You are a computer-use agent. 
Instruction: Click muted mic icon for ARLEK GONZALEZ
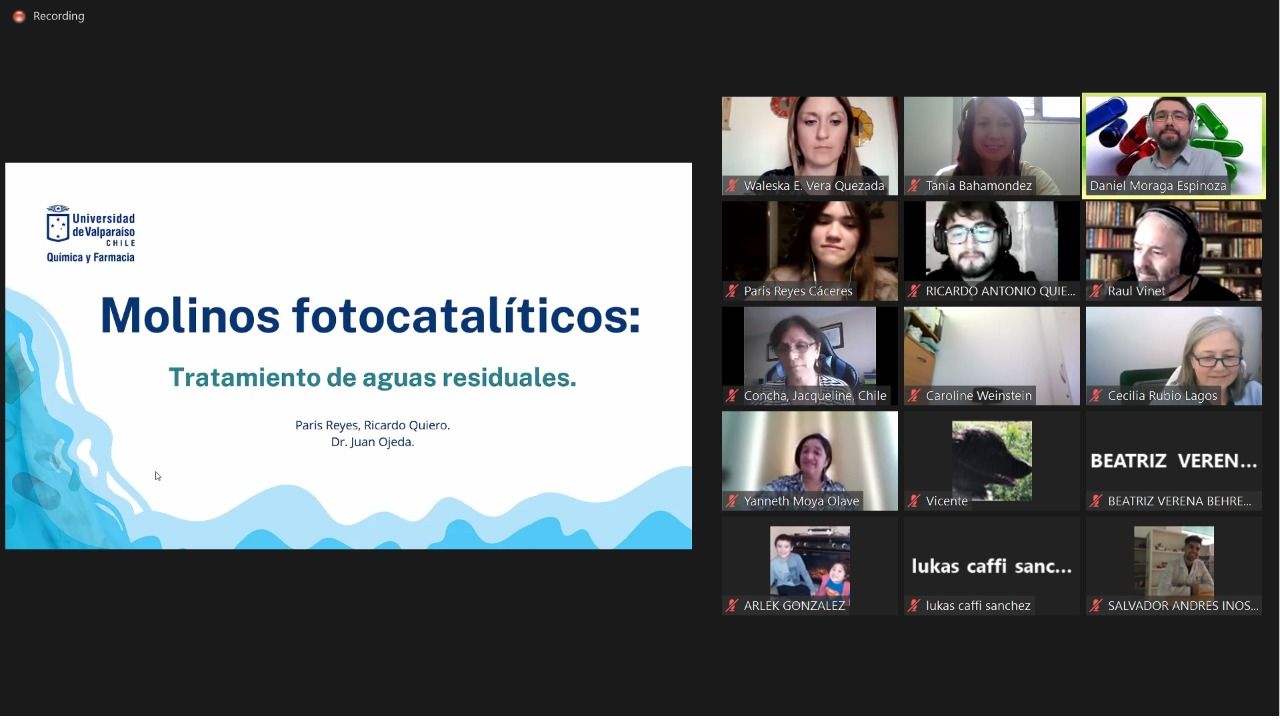pyautogui.click(x=732, y=605)
